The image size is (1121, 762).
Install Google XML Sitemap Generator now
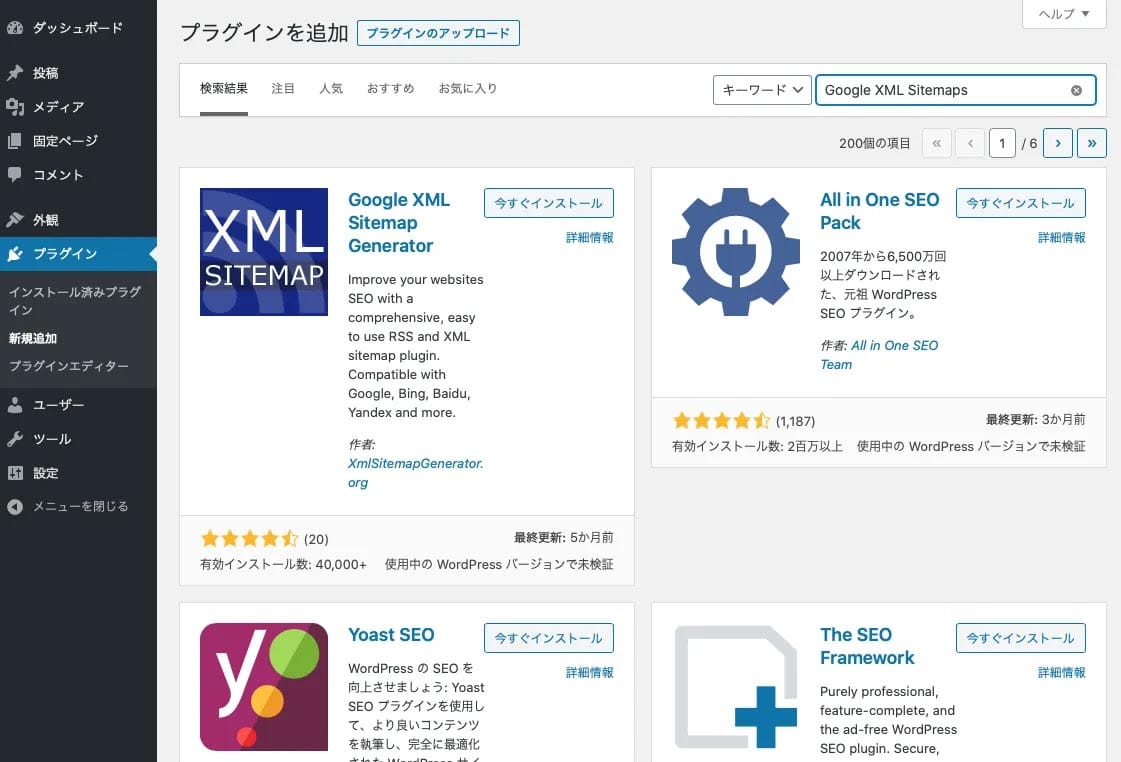click(548, 203)
